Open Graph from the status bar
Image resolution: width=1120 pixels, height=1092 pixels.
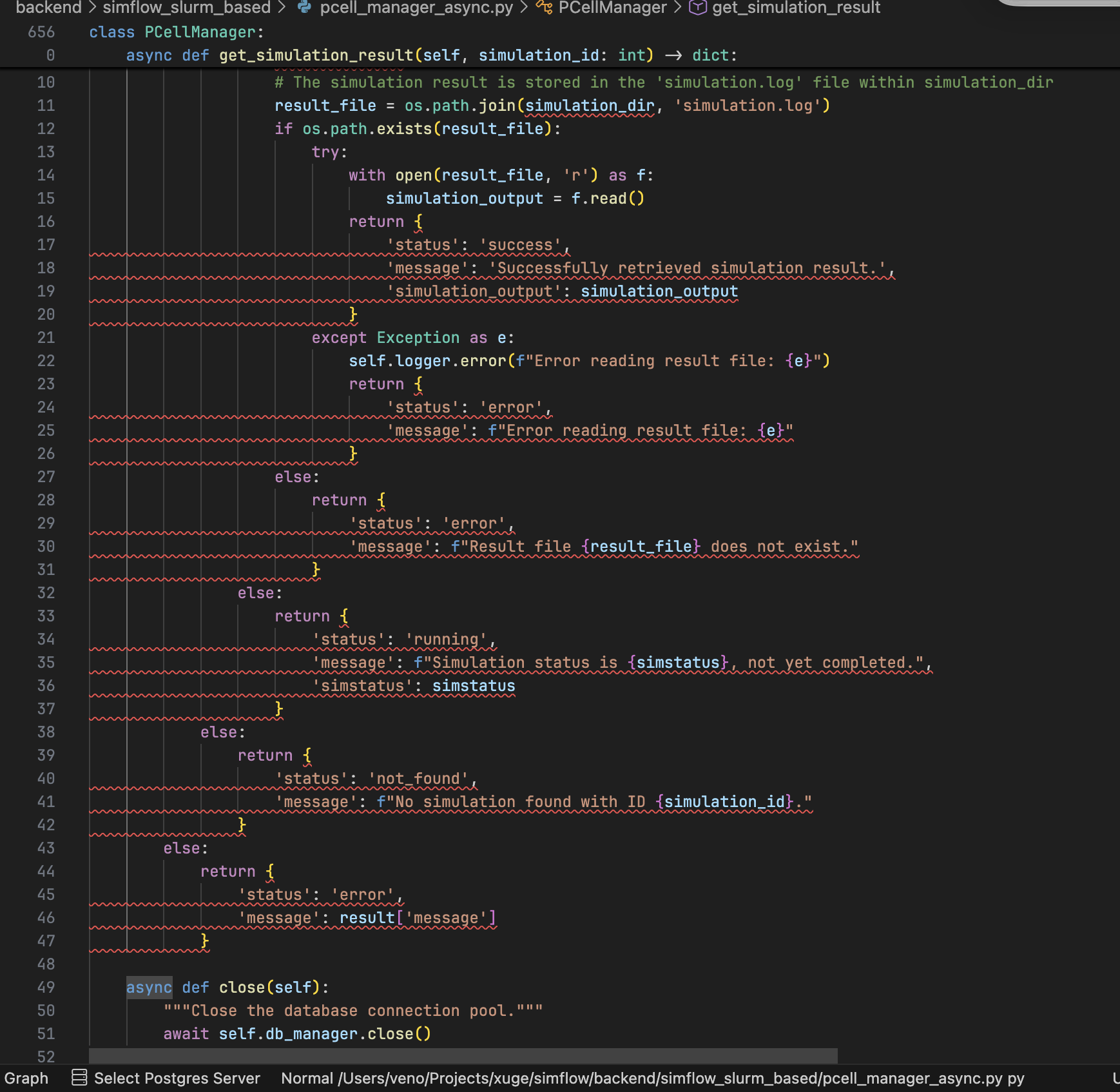coord(26,1078)
